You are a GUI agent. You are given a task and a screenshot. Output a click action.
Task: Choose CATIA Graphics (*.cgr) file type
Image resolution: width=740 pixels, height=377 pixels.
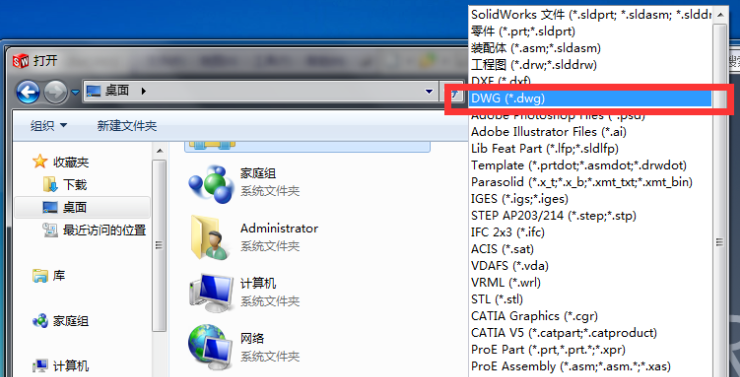(591, 316)
